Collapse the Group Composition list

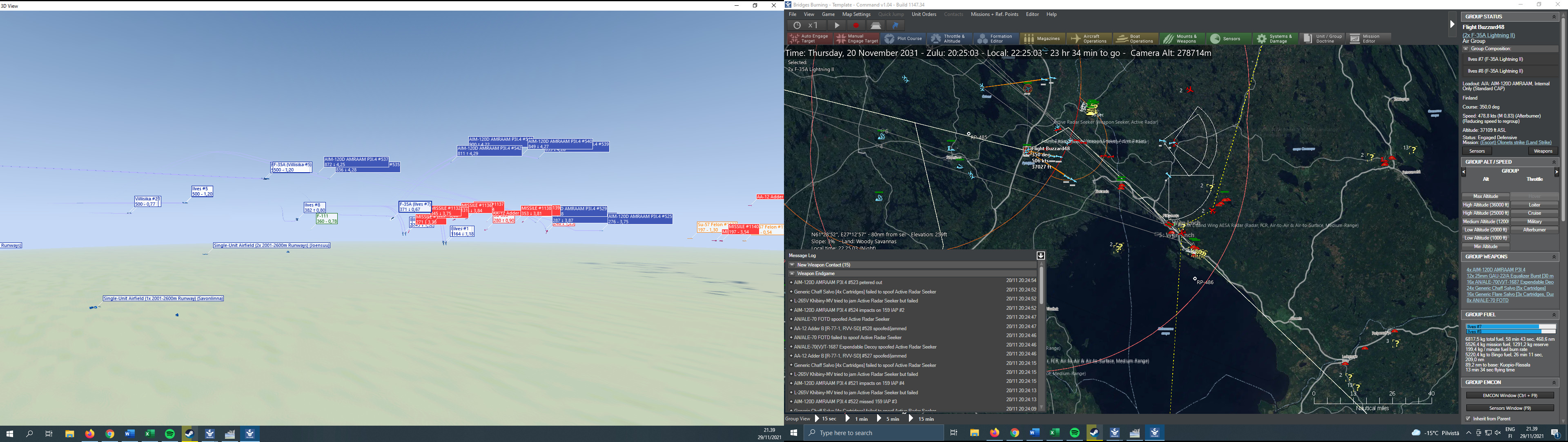[x=1466, y=49]
